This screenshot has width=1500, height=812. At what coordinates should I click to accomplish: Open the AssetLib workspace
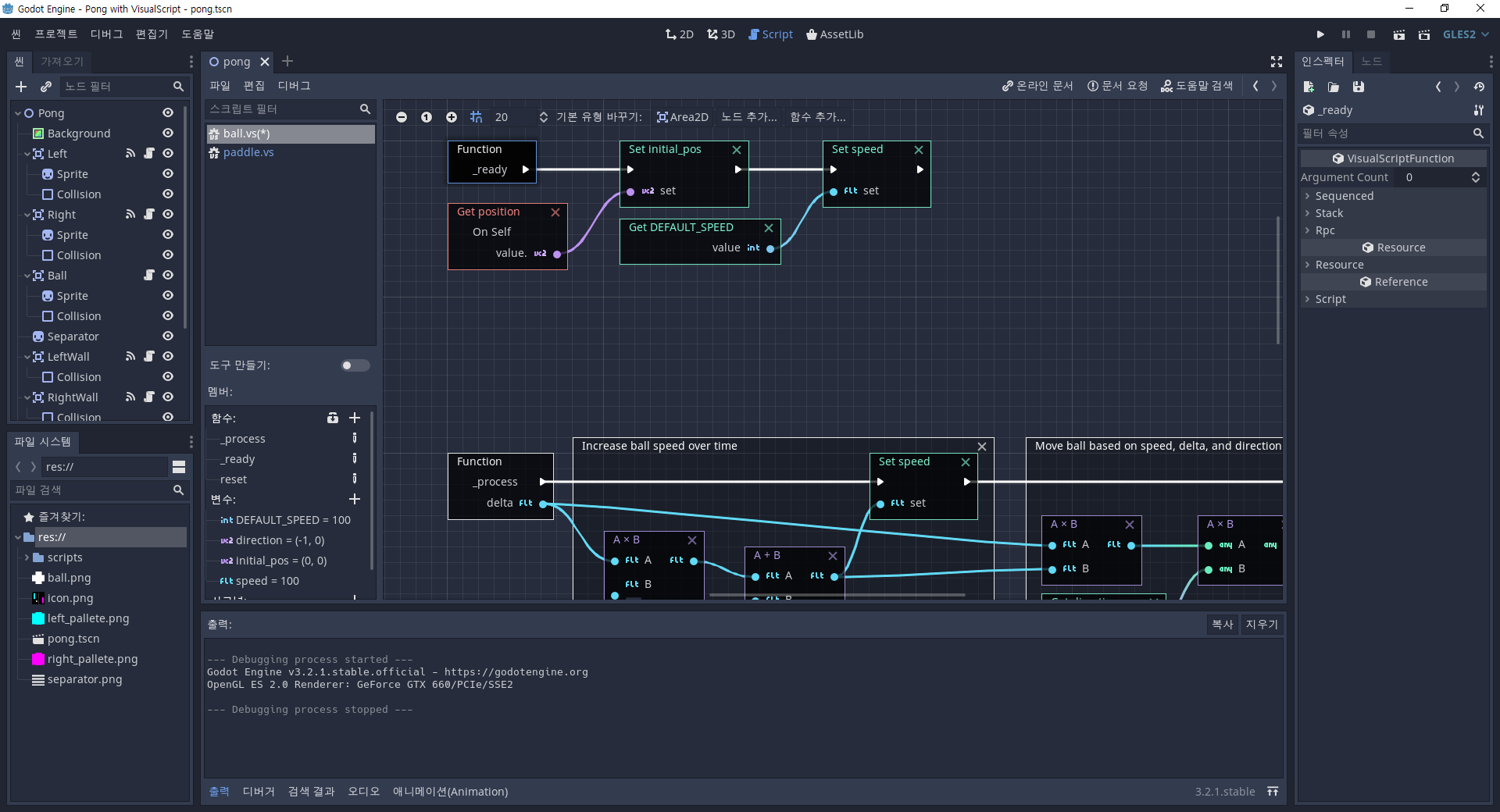(x=835, y=34)
